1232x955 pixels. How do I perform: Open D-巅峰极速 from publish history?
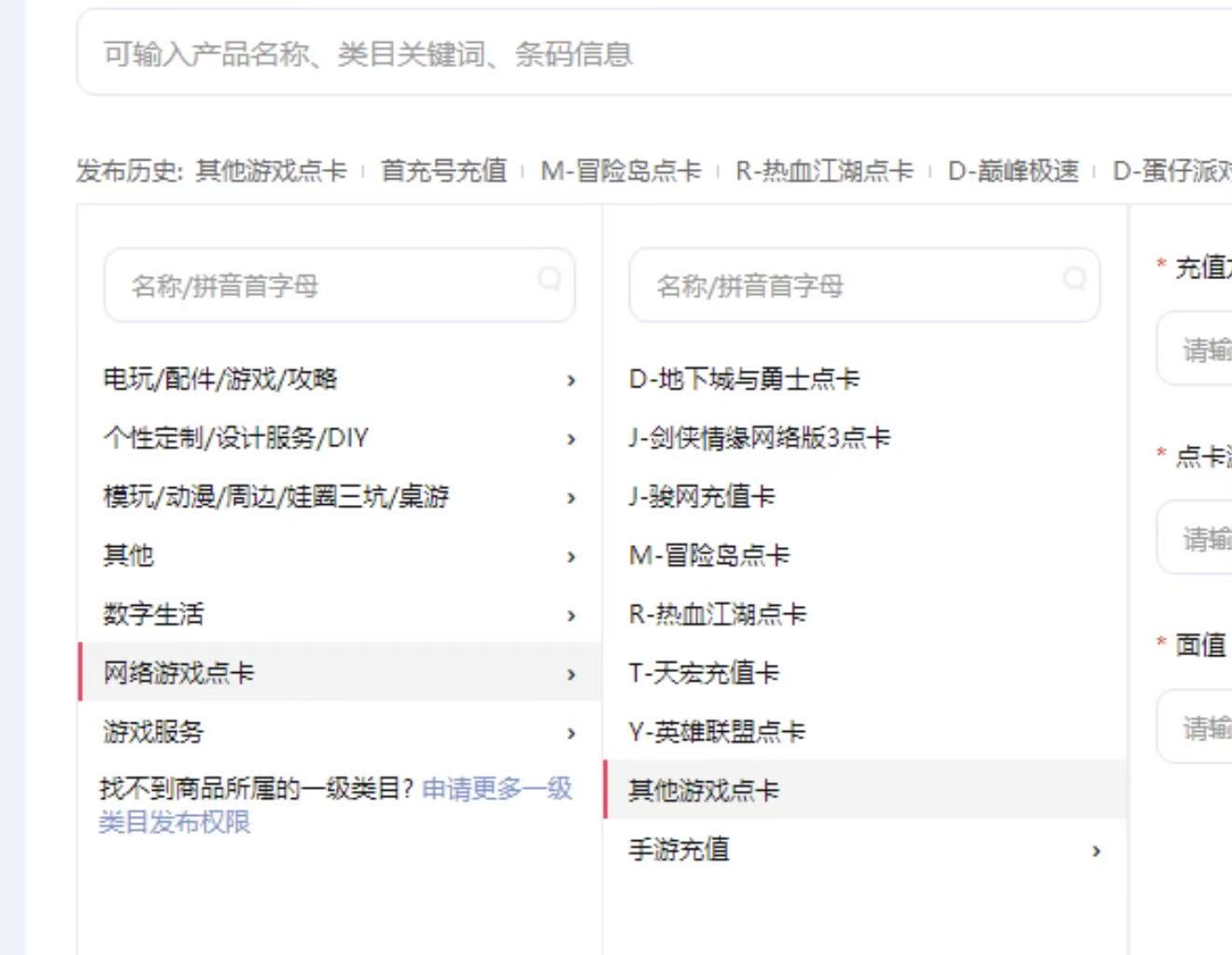[x=1013, y=171]
